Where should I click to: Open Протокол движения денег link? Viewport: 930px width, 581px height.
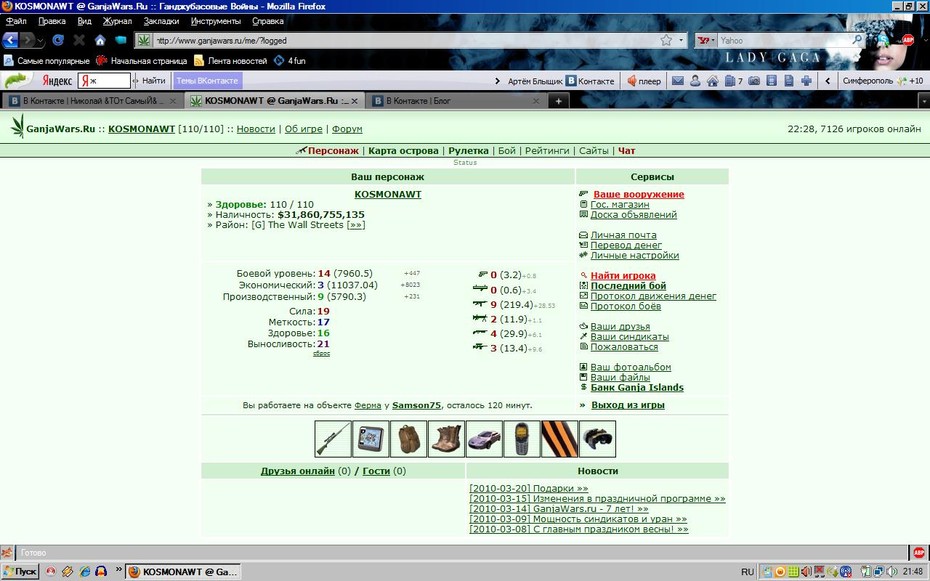click(653, 296)
